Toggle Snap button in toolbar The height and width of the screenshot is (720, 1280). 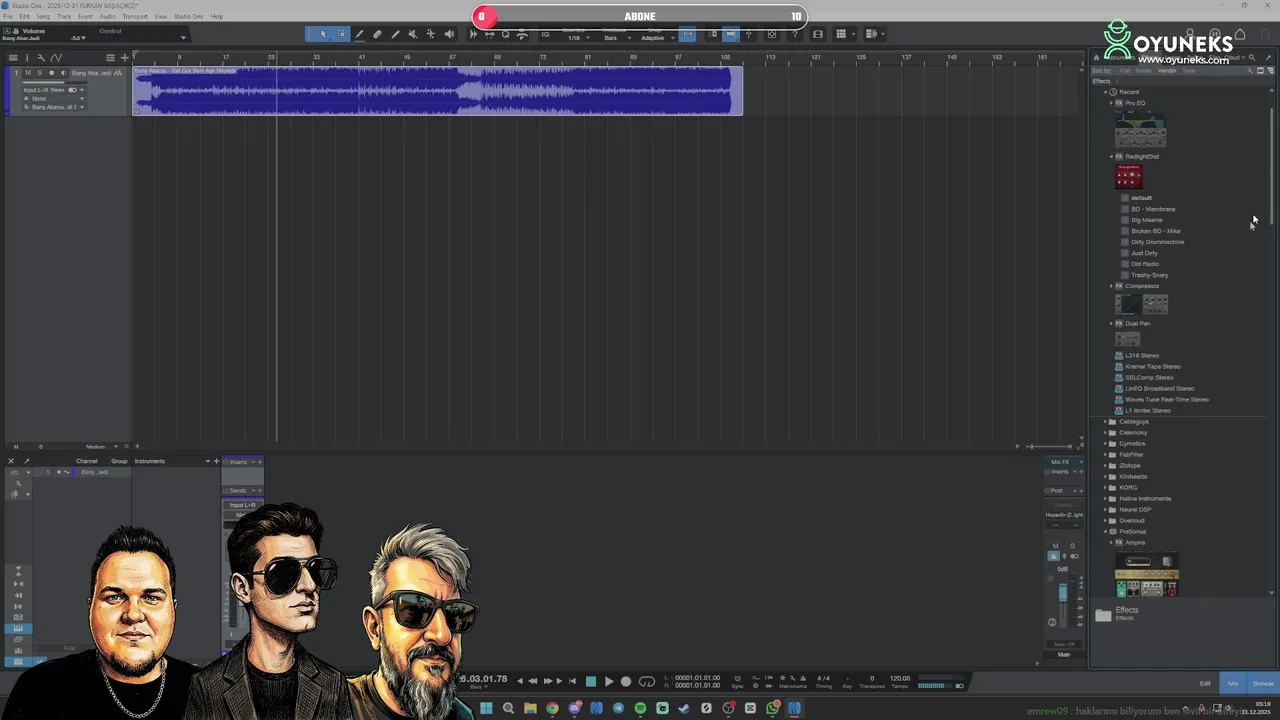tap(687, 34)
